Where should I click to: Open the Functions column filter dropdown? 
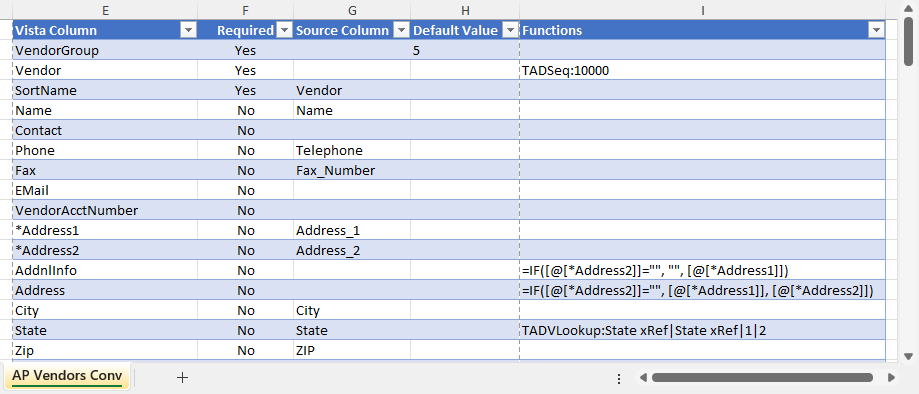876,30
